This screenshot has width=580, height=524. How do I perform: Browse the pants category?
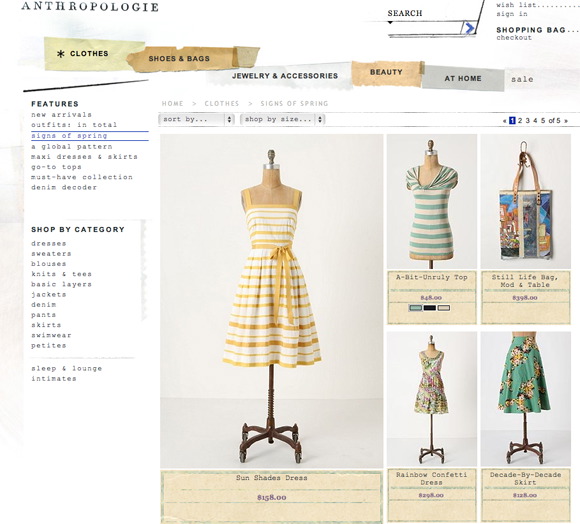click(x=44, y=315)
